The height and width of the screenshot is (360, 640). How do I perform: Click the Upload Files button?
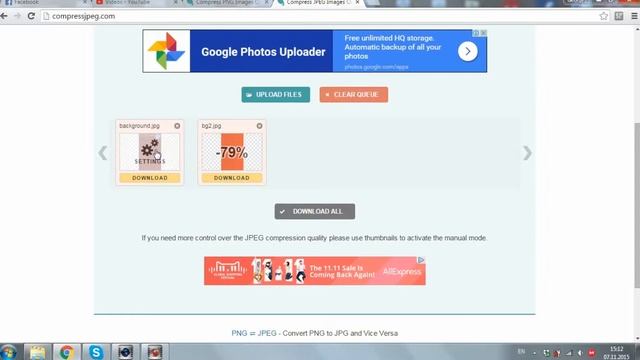[276, 95]
